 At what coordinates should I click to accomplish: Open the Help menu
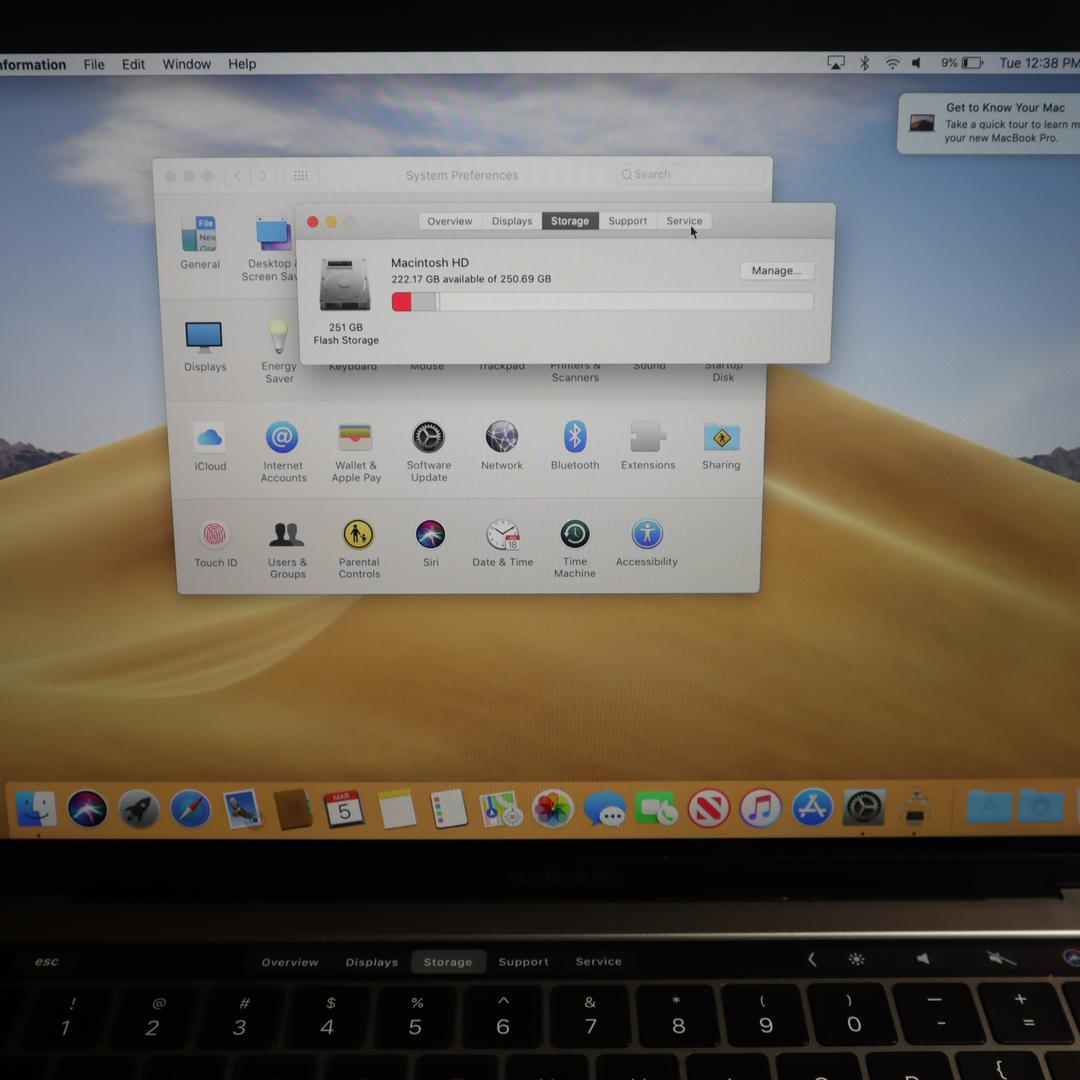coord(242,64)
